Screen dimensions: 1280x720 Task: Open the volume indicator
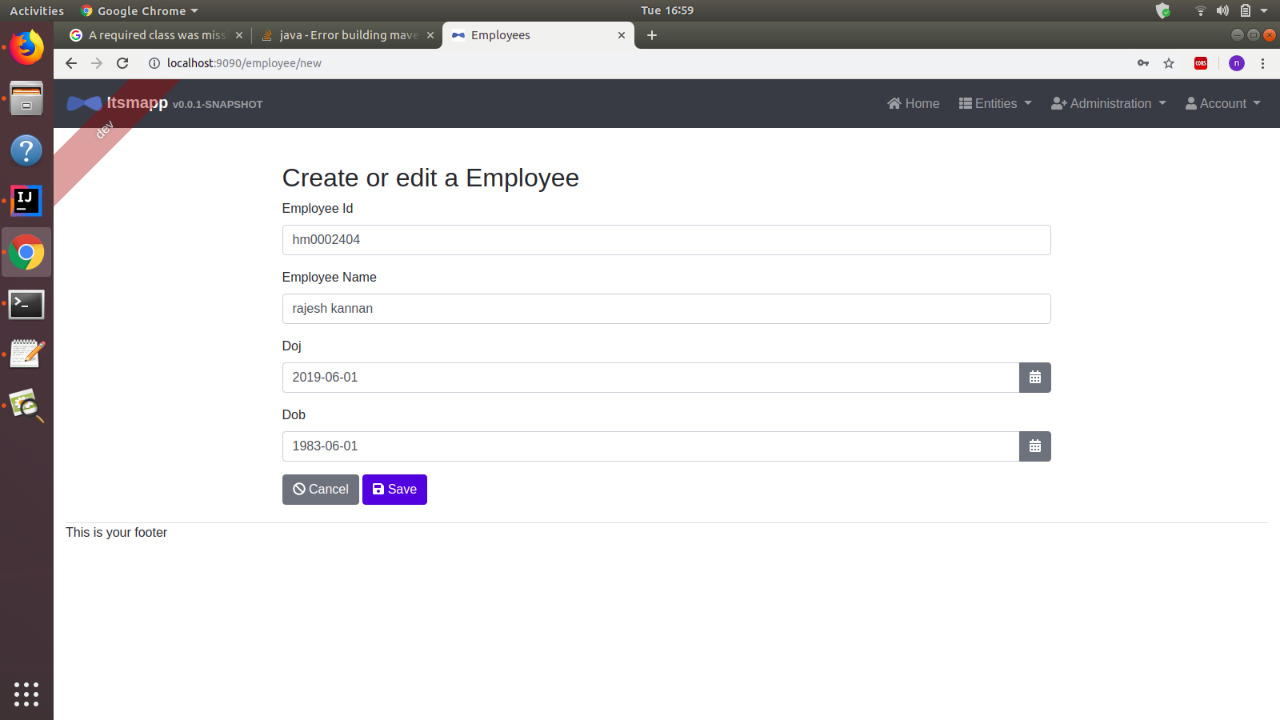coord(1222,10)
